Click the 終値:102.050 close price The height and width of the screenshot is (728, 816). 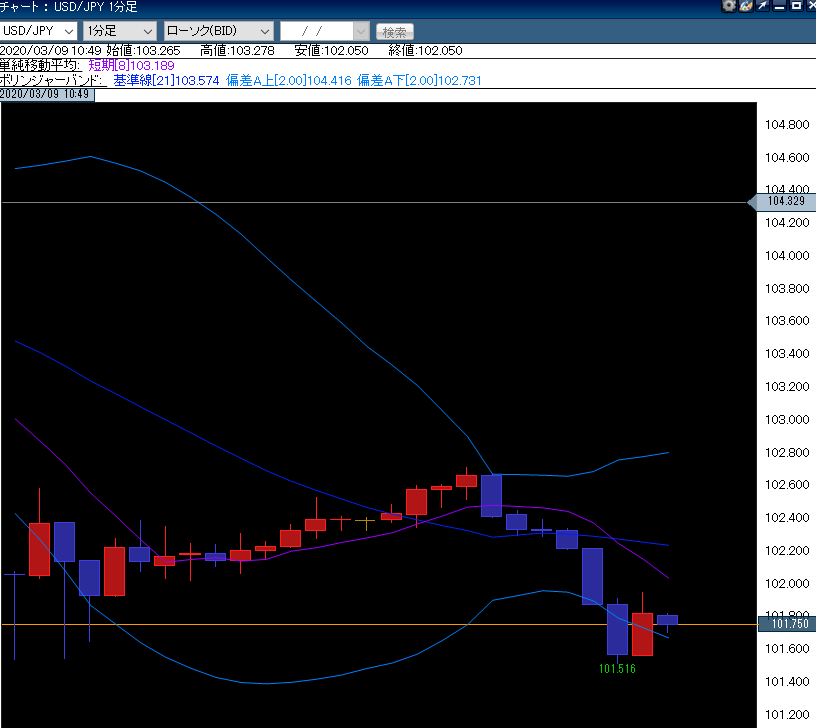tap(425, 50)
